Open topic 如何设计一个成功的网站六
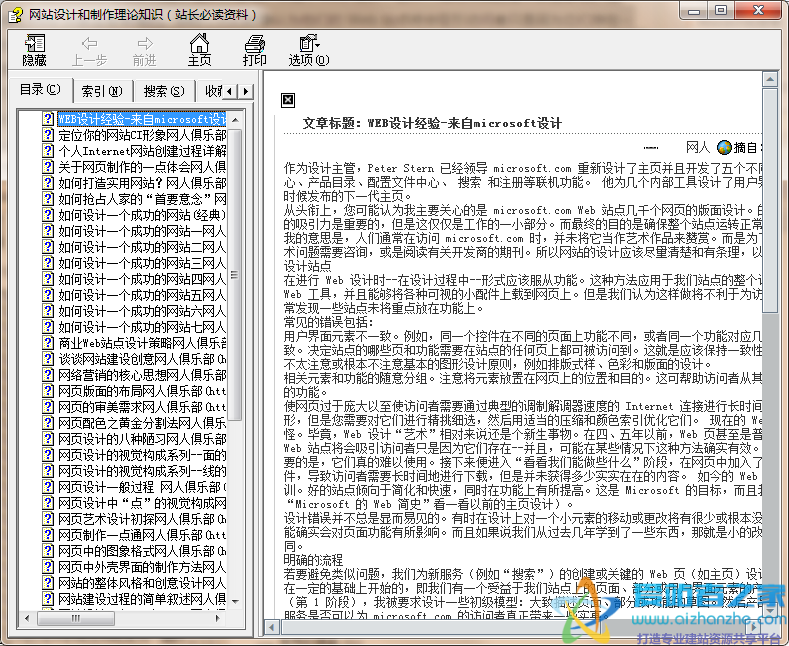Image resolution: width=789 pixels, height=646 pixels. [142, 311]
